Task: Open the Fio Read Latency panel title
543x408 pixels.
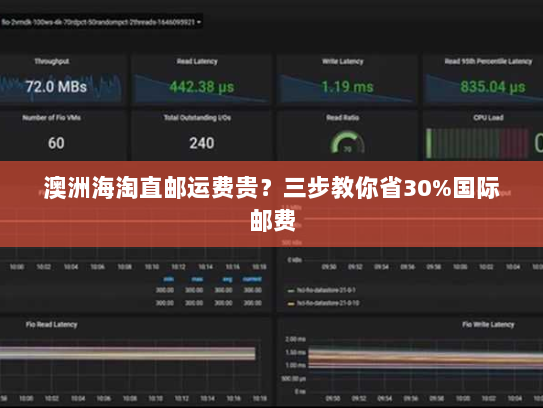Action: click(52, 325)
